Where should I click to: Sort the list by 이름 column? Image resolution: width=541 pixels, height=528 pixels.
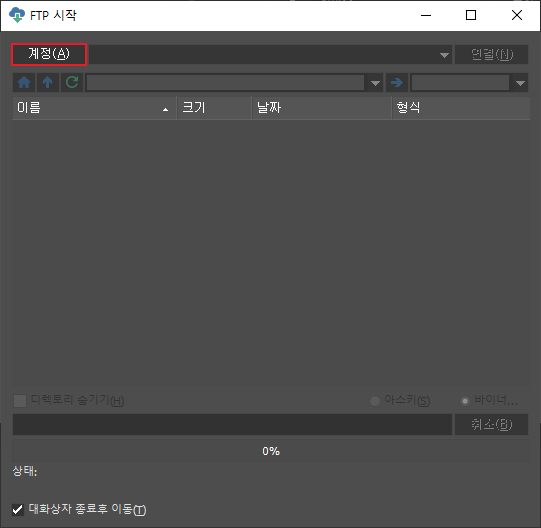click(94, 108)
